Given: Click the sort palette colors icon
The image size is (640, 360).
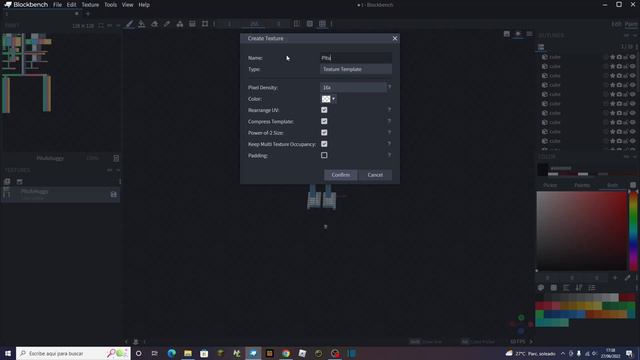Looking at the screenshot, I should pyautogui.click(x=579, y=288).
